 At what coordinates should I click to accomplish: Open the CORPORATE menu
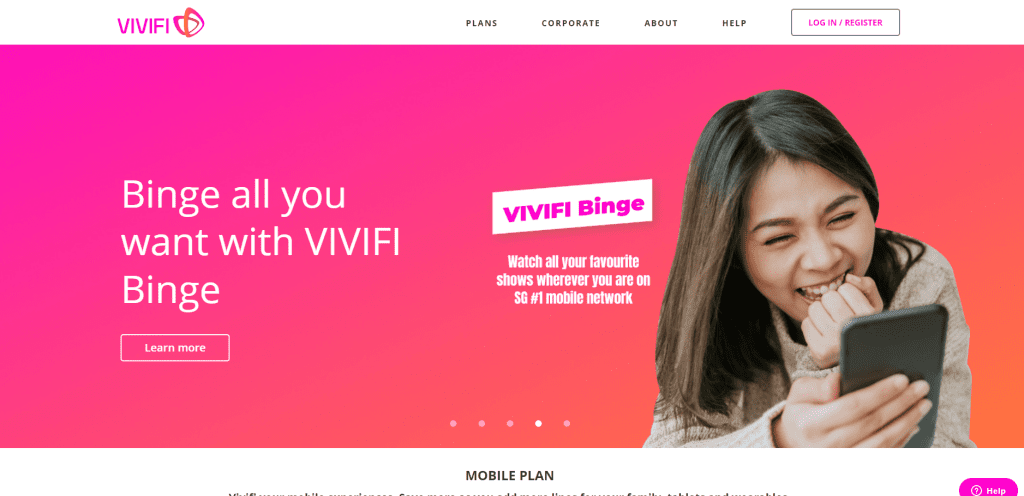pos(570,23)
